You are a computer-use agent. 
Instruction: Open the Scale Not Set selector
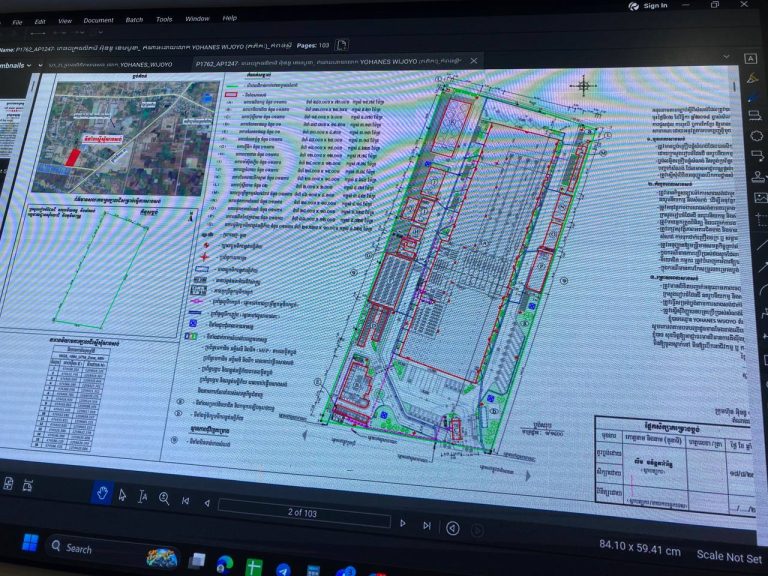click(729, 556)
